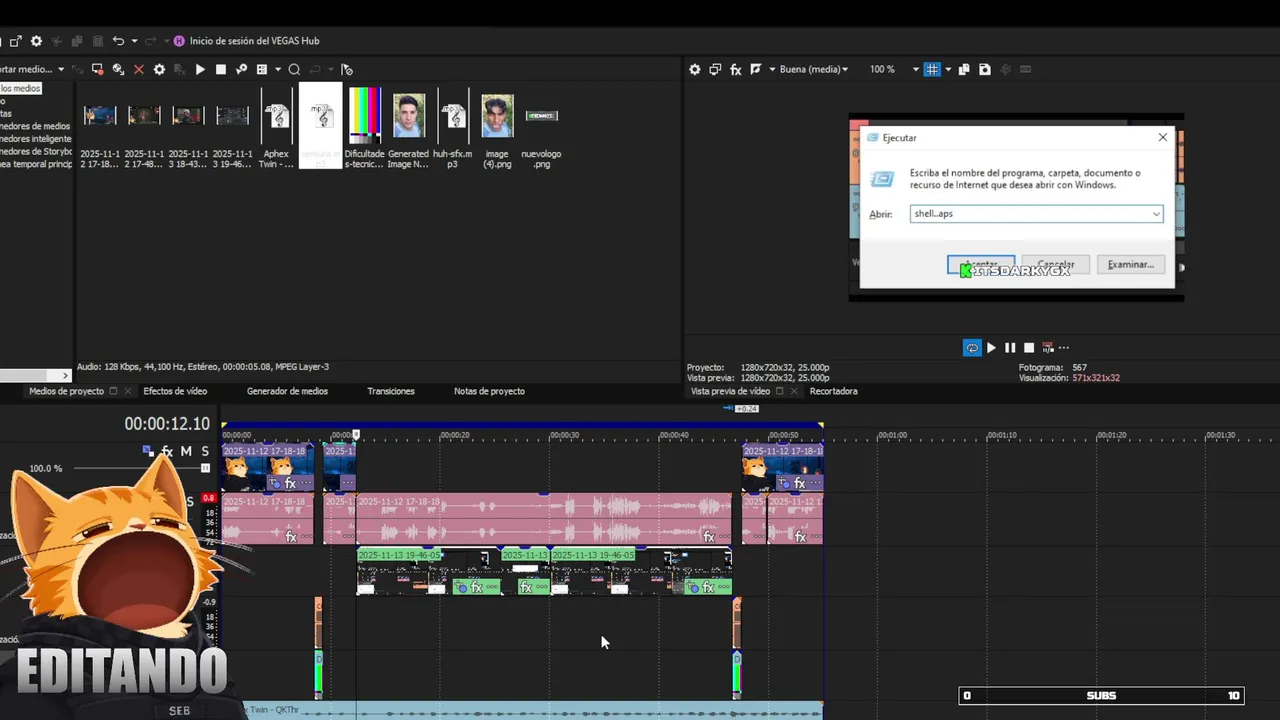Toggle auto preview icon in Project Media

click(x=241, y=70)
